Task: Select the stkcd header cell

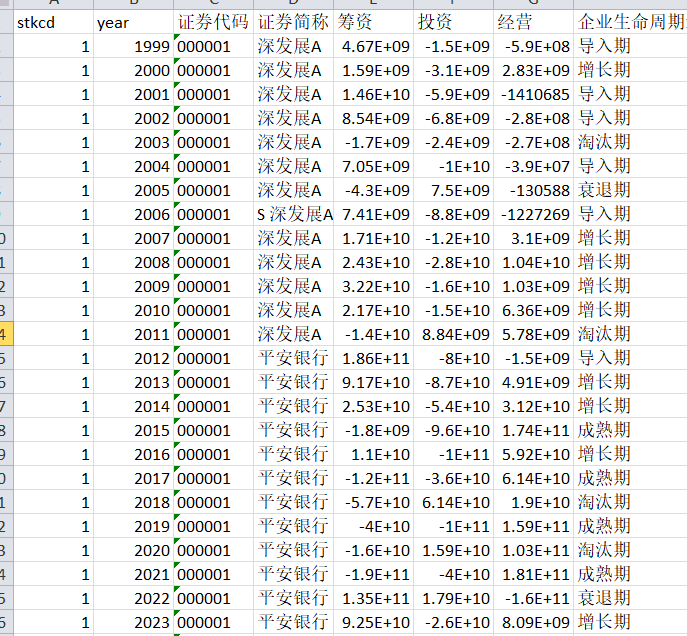Action: click(x=53, y=22)
